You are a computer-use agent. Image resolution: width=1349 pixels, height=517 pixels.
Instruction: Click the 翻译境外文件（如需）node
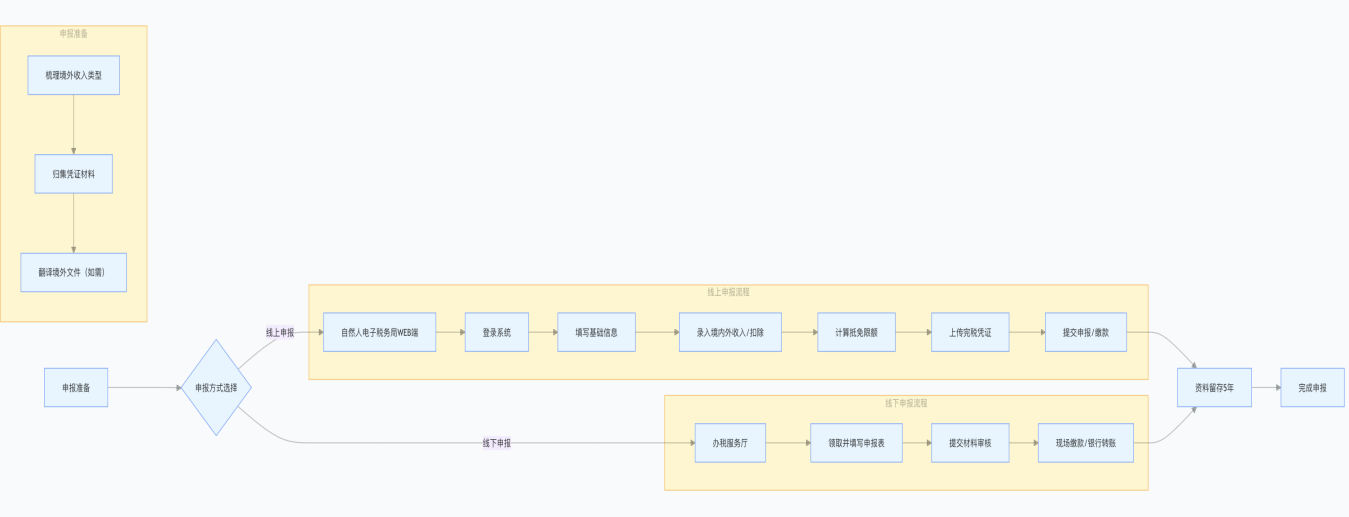pyautogui.click(x=73, y=272)
